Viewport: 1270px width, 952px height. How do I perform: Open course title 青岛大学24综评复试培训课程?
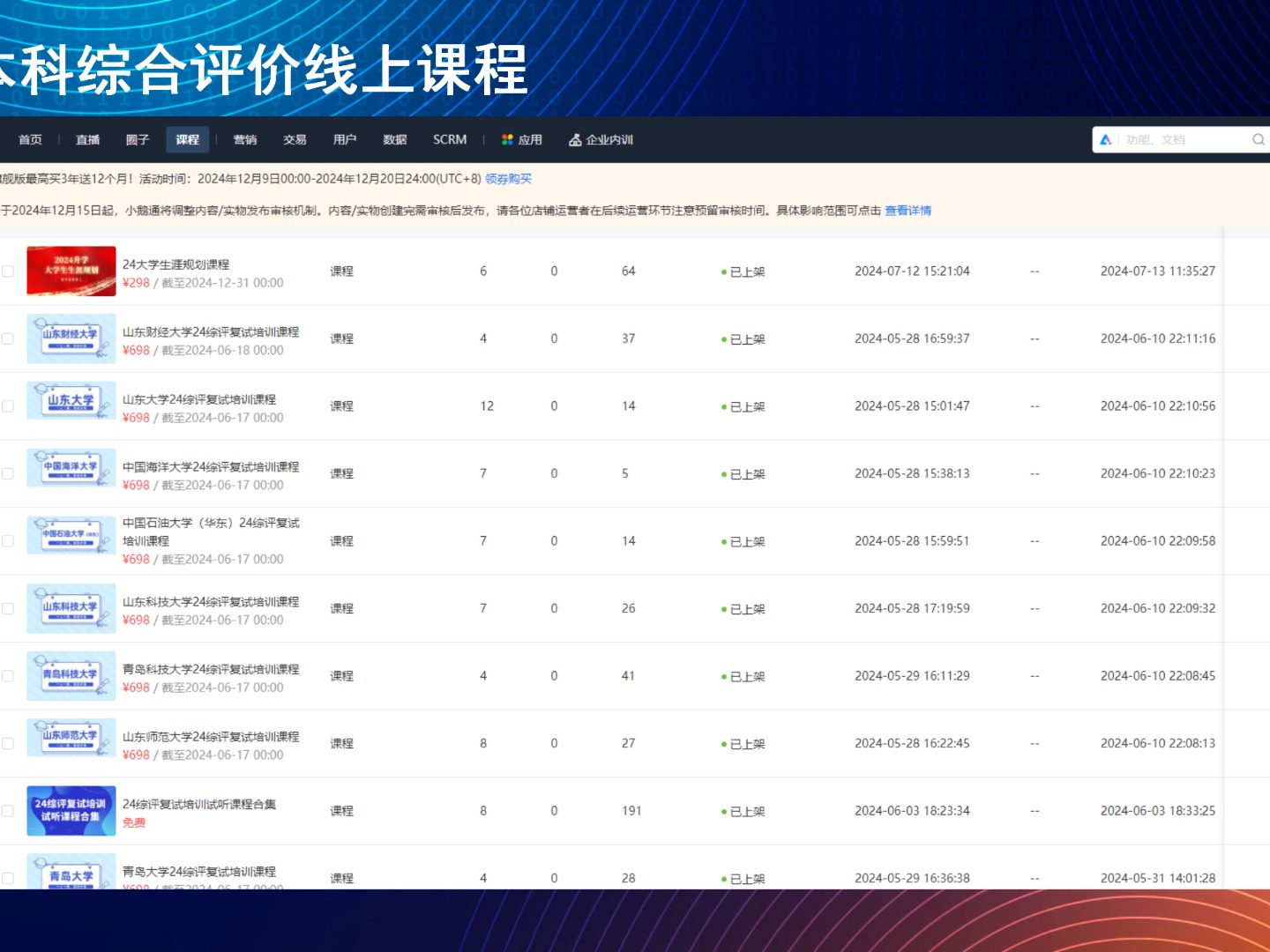199,871
